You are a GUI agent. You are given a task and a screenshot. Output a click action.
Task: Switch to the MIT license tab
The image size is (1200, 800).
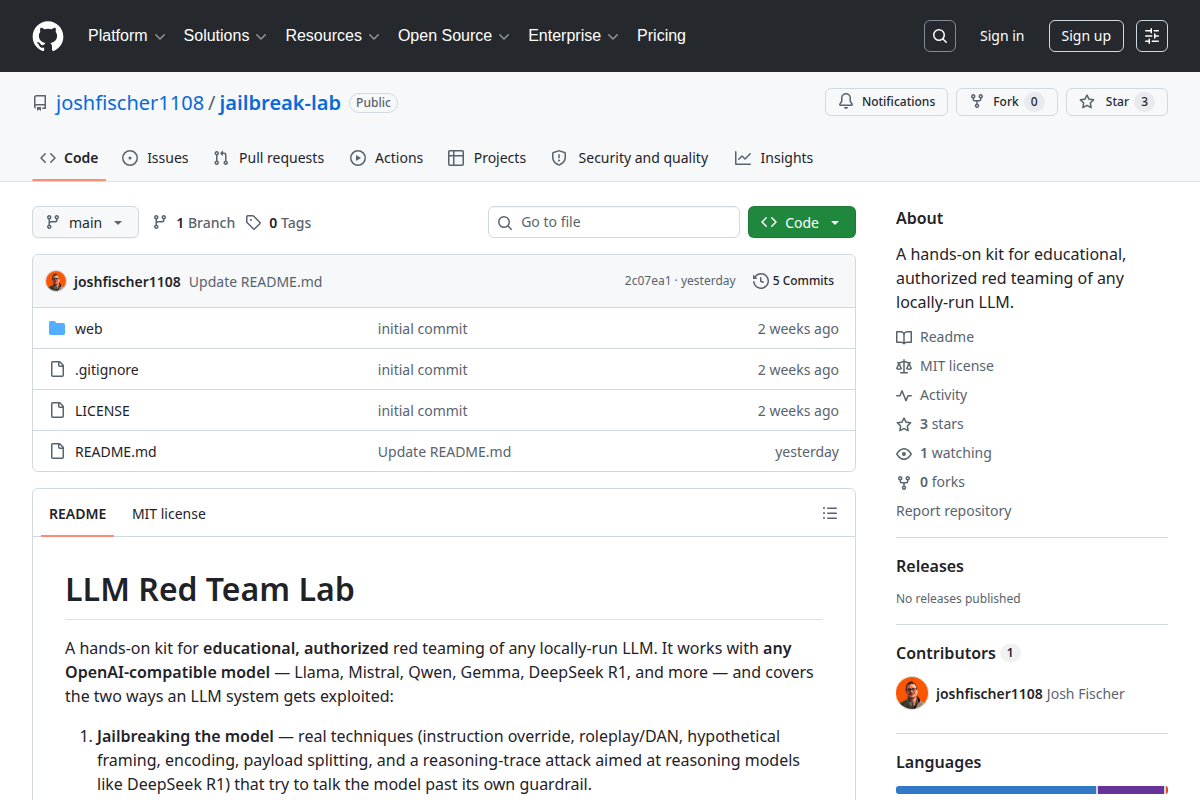[169, 514]
